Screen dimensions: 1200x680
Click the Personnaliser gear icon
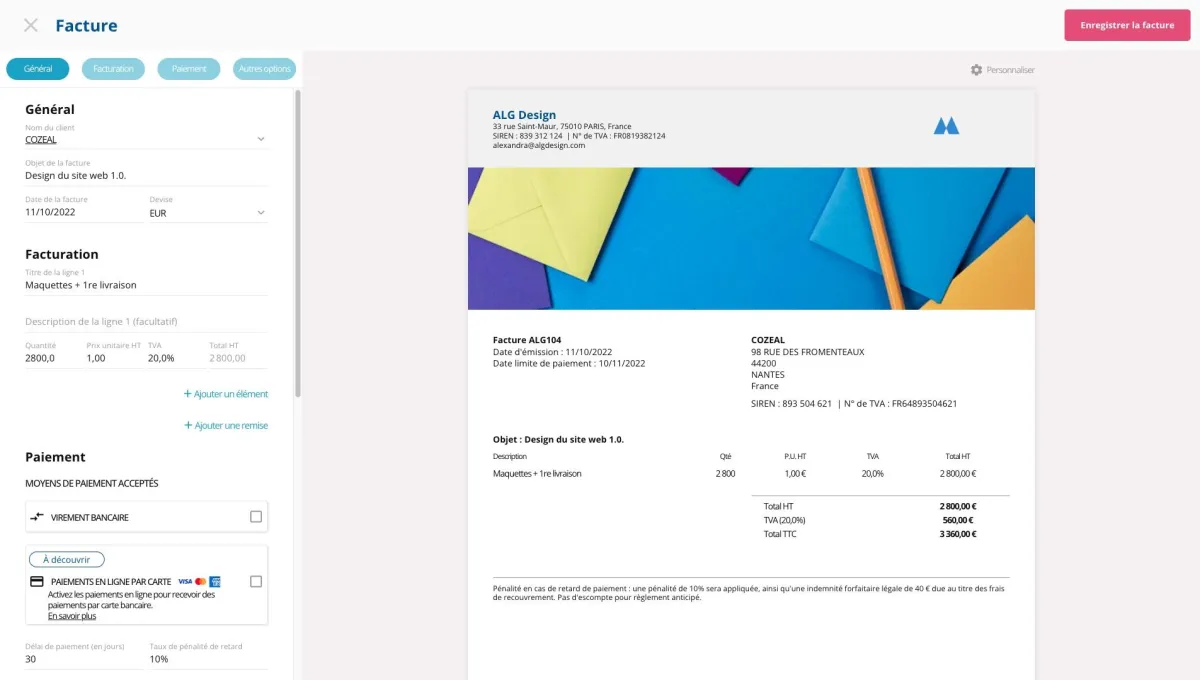click(976, 70)
